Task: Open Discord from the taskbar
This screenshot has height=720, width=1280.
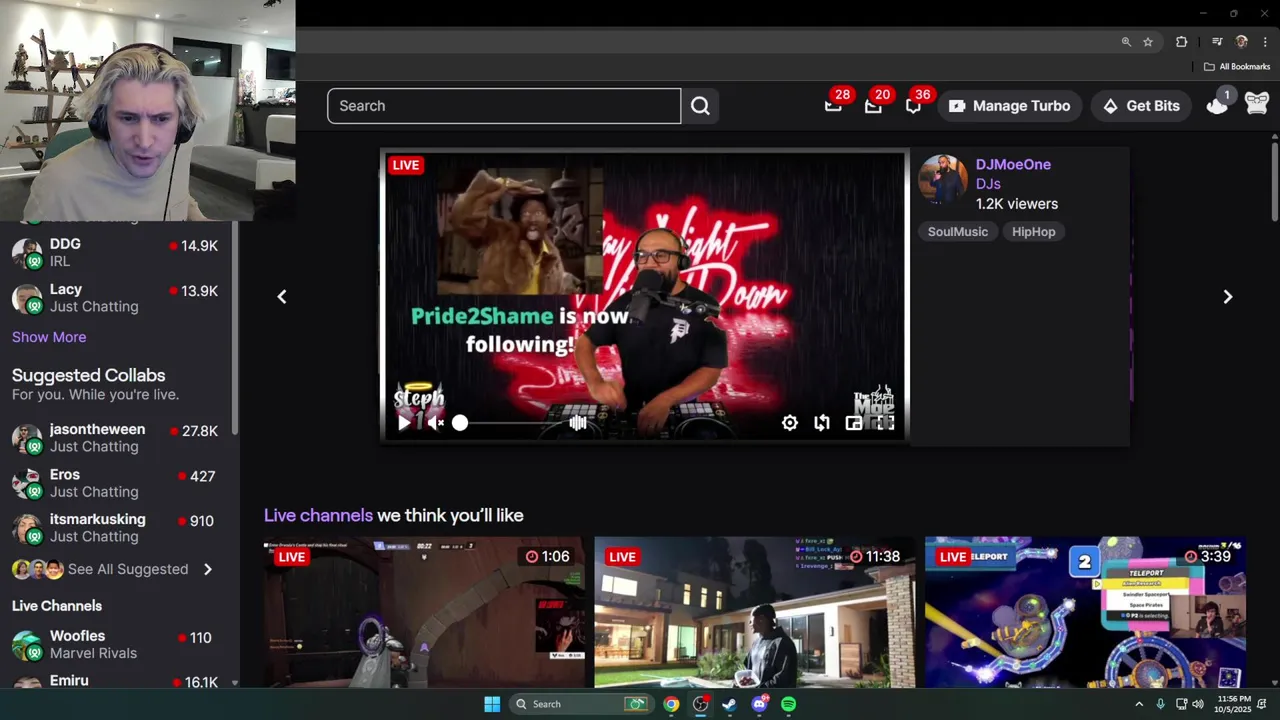Action: click(x=759, y=704)
